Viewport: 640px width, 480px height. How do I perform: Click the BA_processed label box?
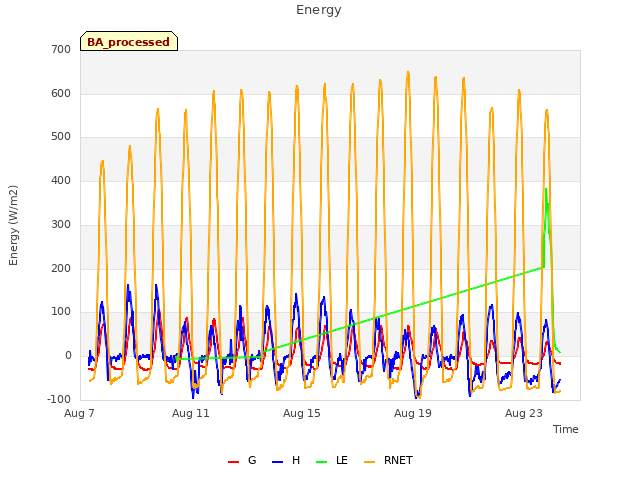pos(129,41)
